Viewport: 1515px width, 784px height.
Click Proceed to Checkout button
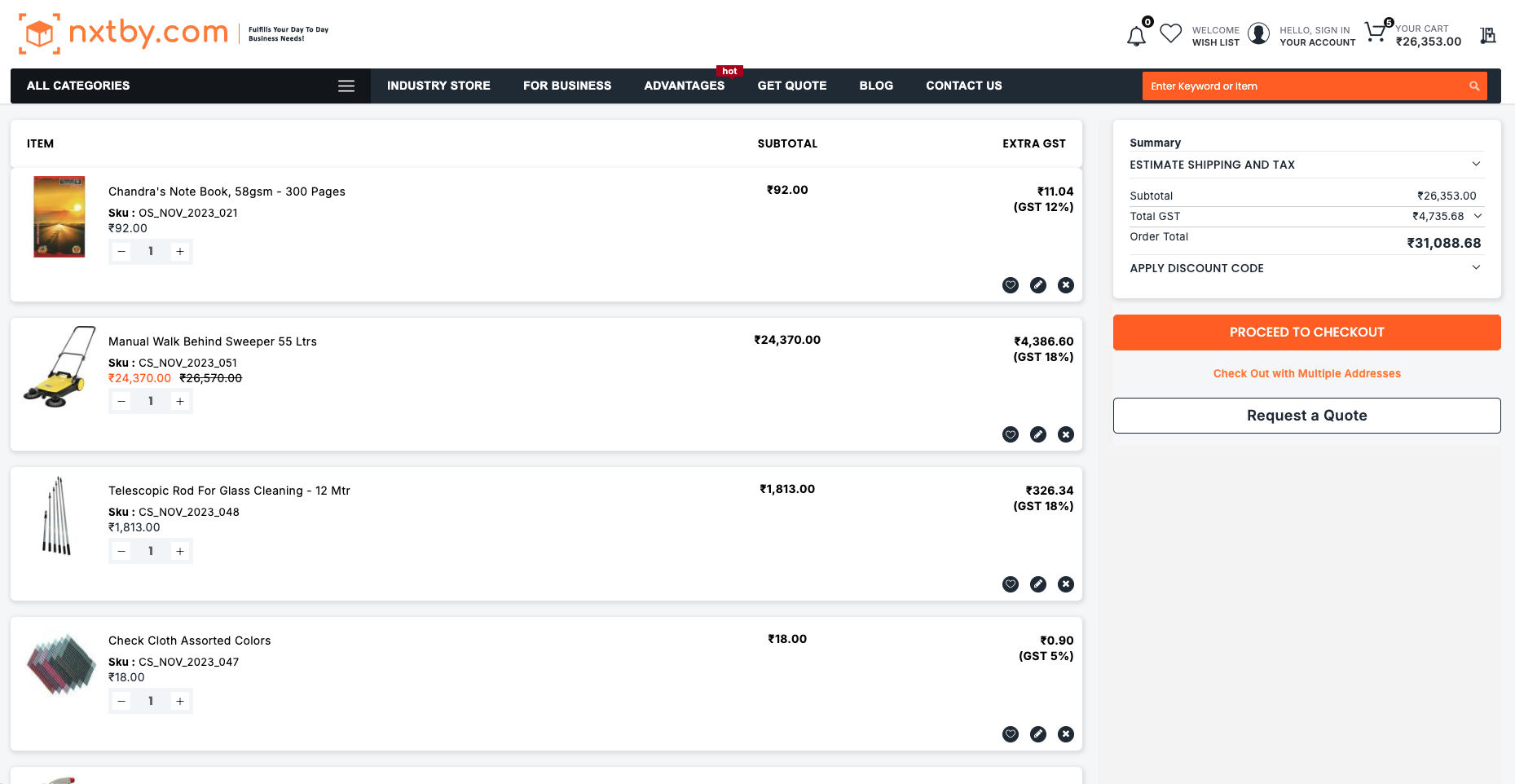[1306, 333]
